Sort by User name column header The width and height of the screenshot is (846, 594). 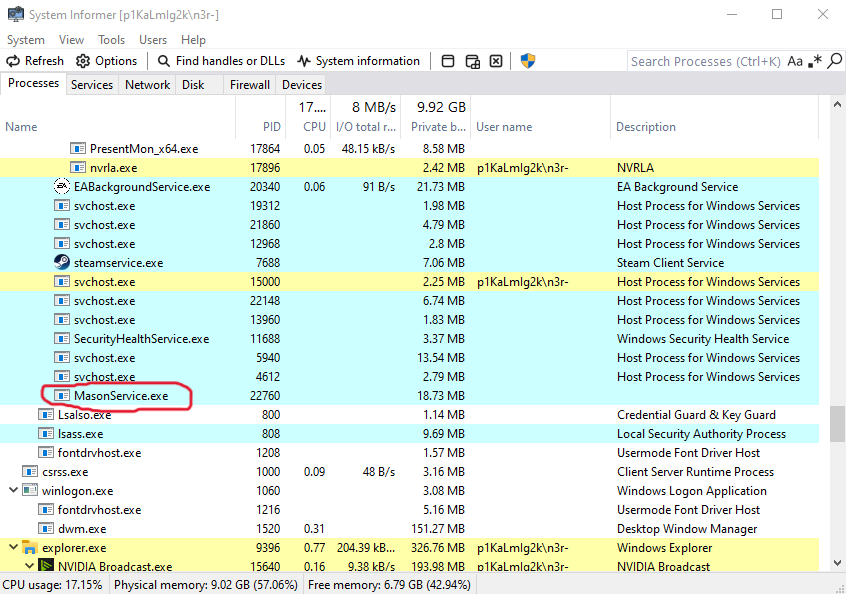pyautogui.click(x=541, y=117)
